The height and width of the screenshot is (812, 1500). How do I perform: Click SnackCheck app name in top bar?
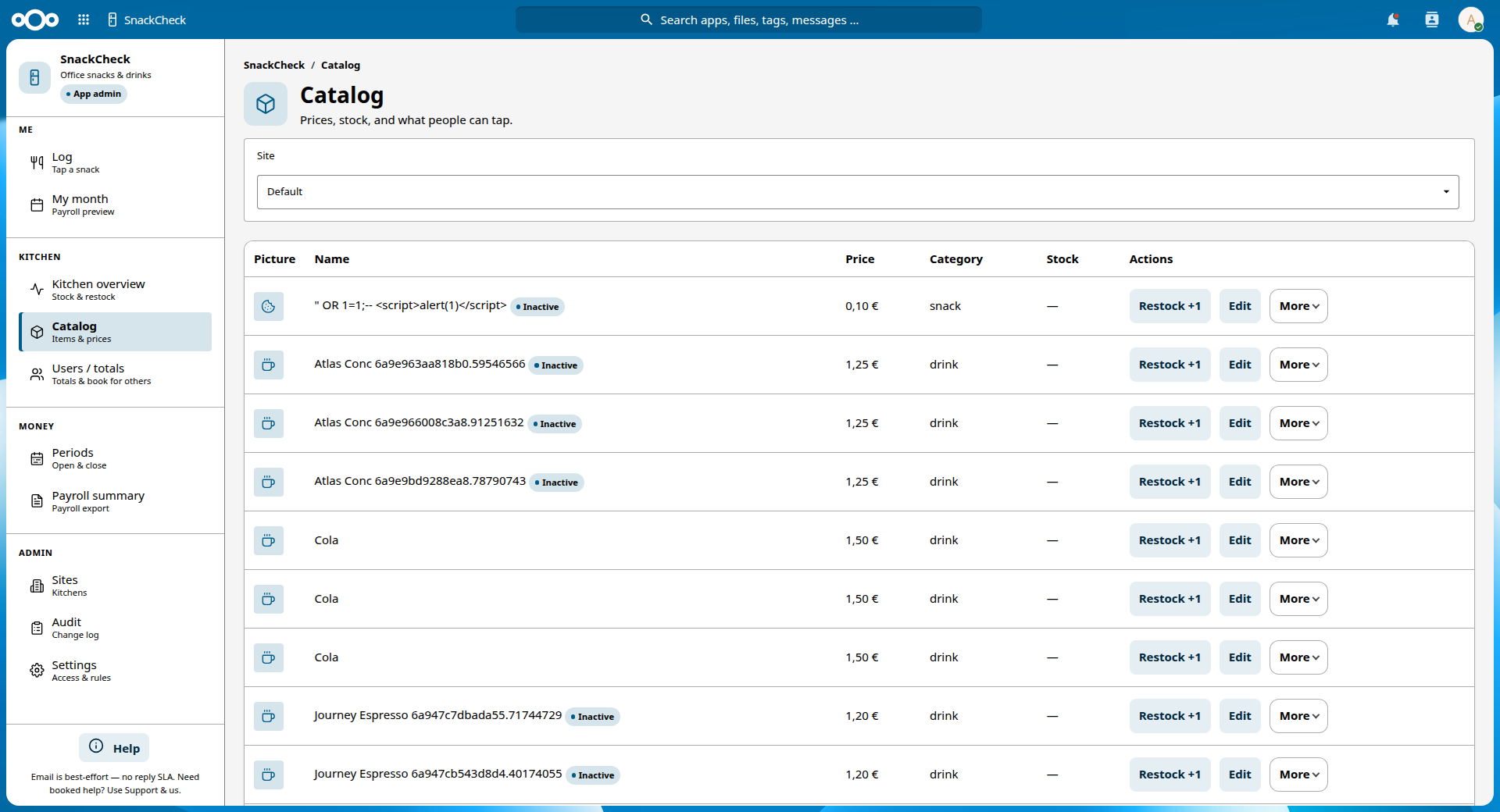(155, 20)
